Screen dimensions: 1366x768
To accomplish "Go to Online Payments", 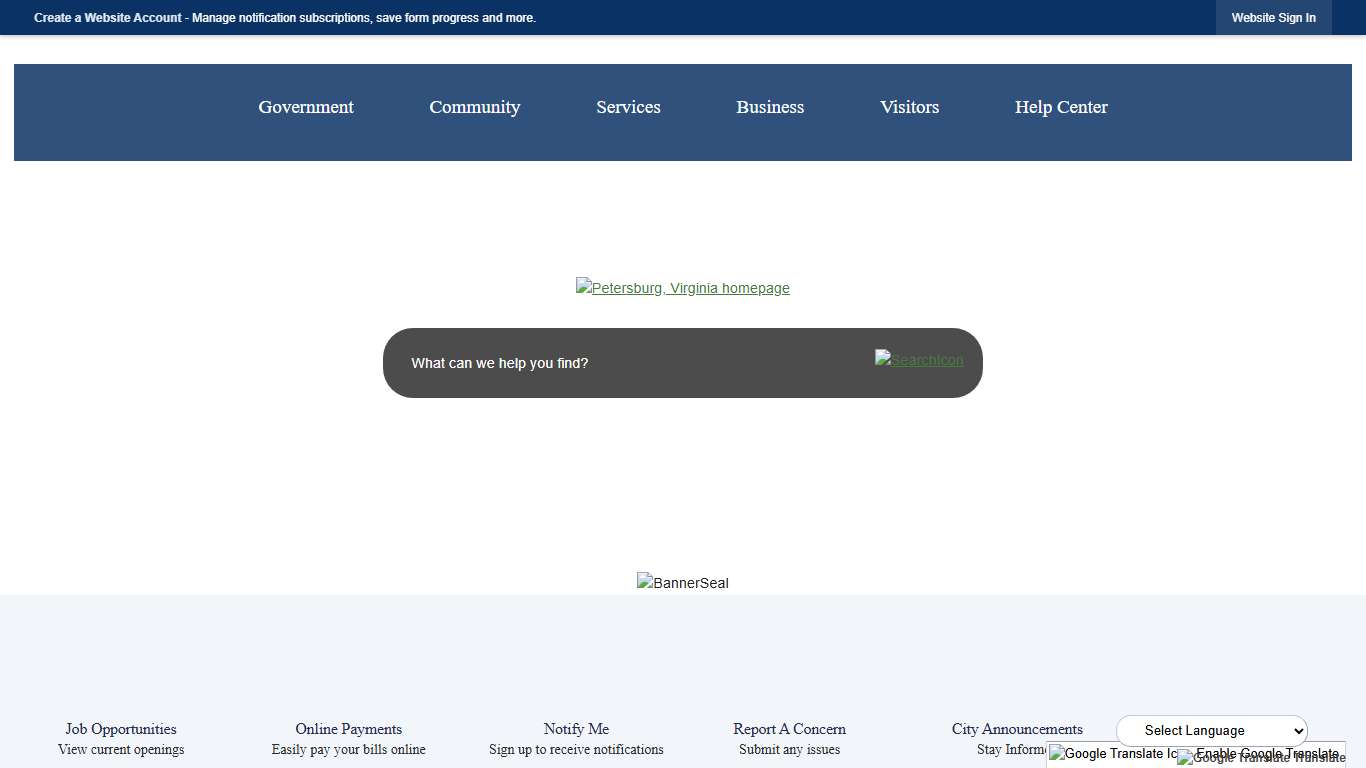I will pos(348,730).
